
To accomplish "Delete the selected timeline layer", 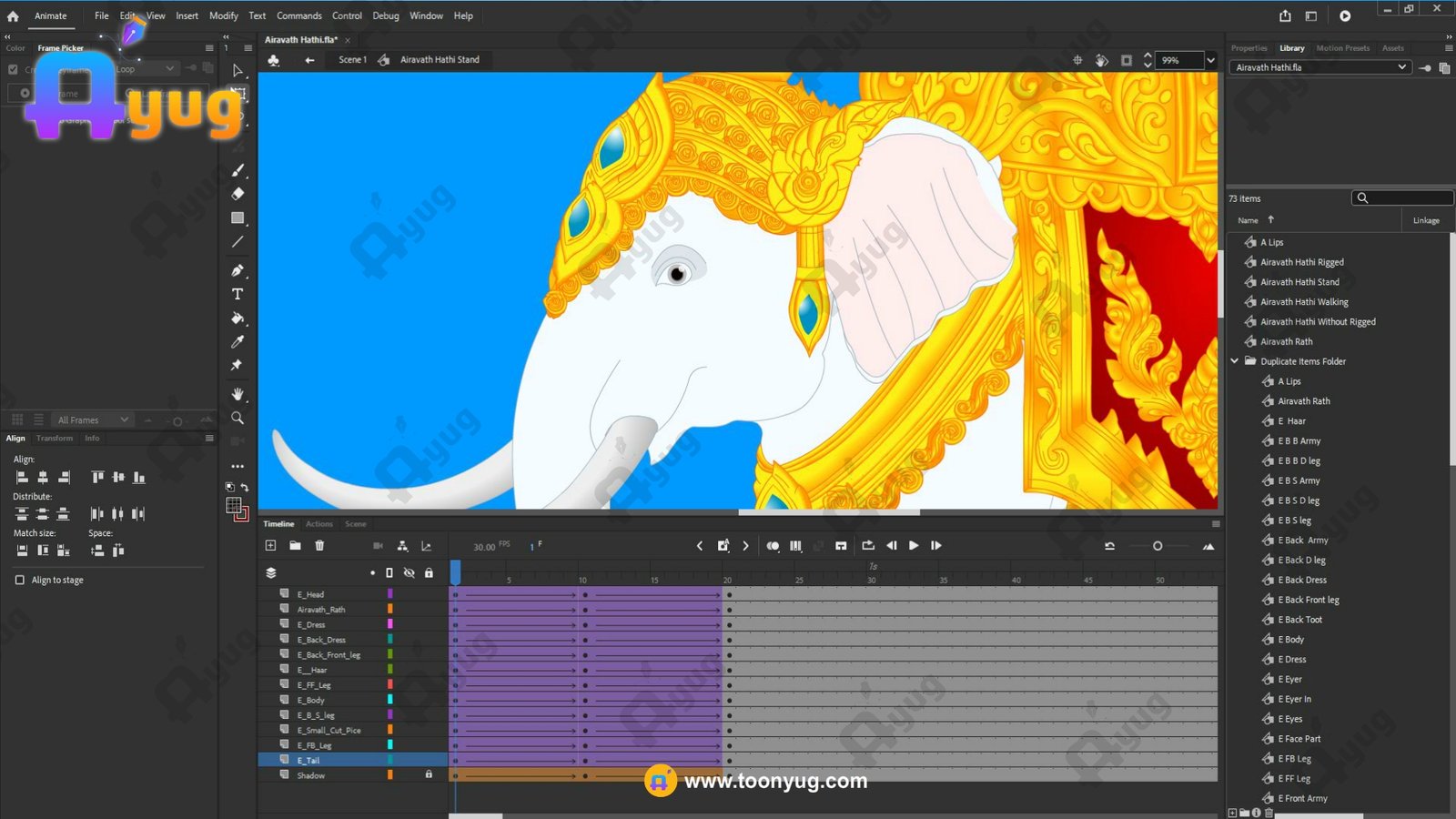I will point(319,545).
